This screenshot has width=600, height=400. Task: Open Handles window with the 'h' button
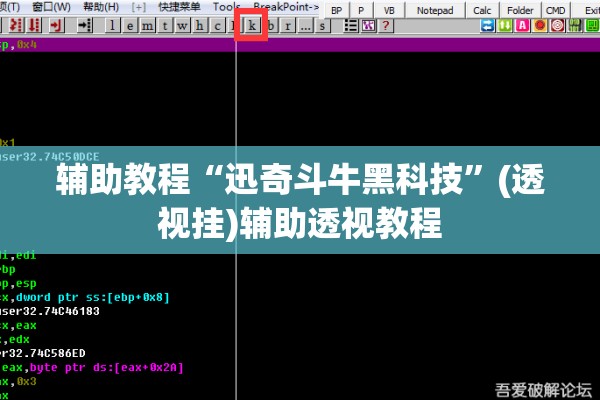(x=199, y=26)
